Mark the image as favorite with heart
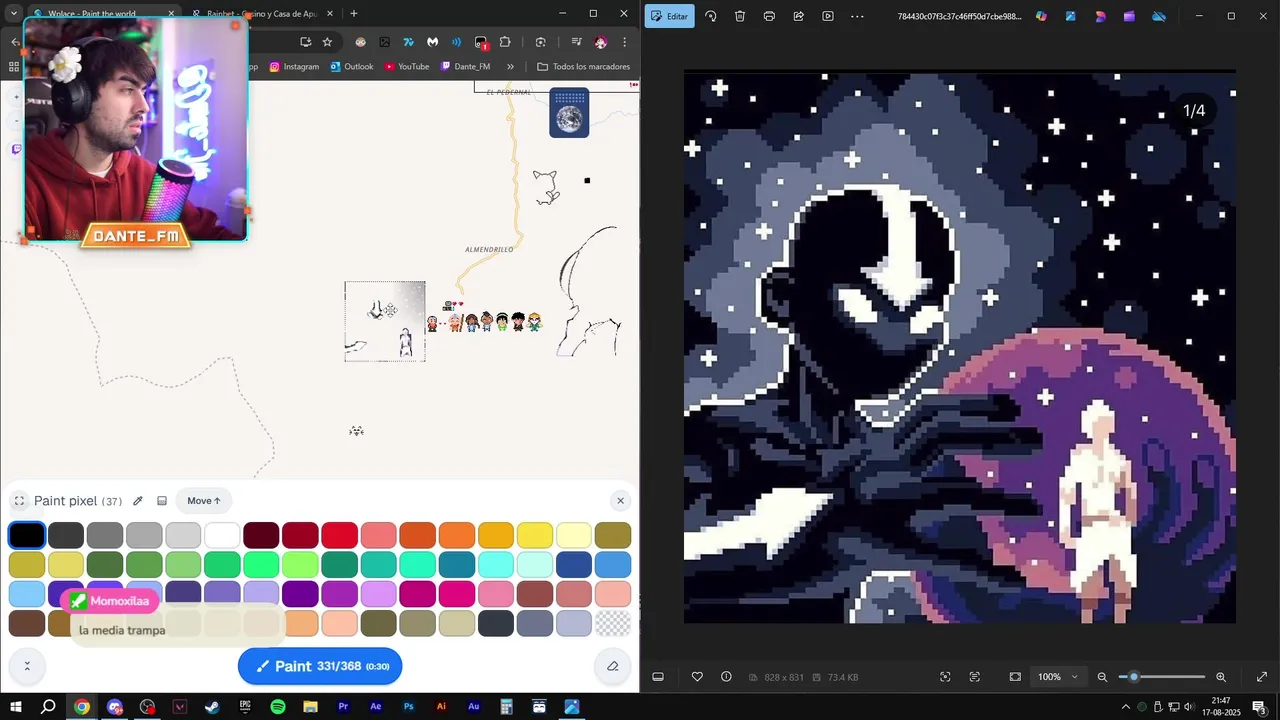Screen dimensions: 1280x720 (x=697, y=677)
